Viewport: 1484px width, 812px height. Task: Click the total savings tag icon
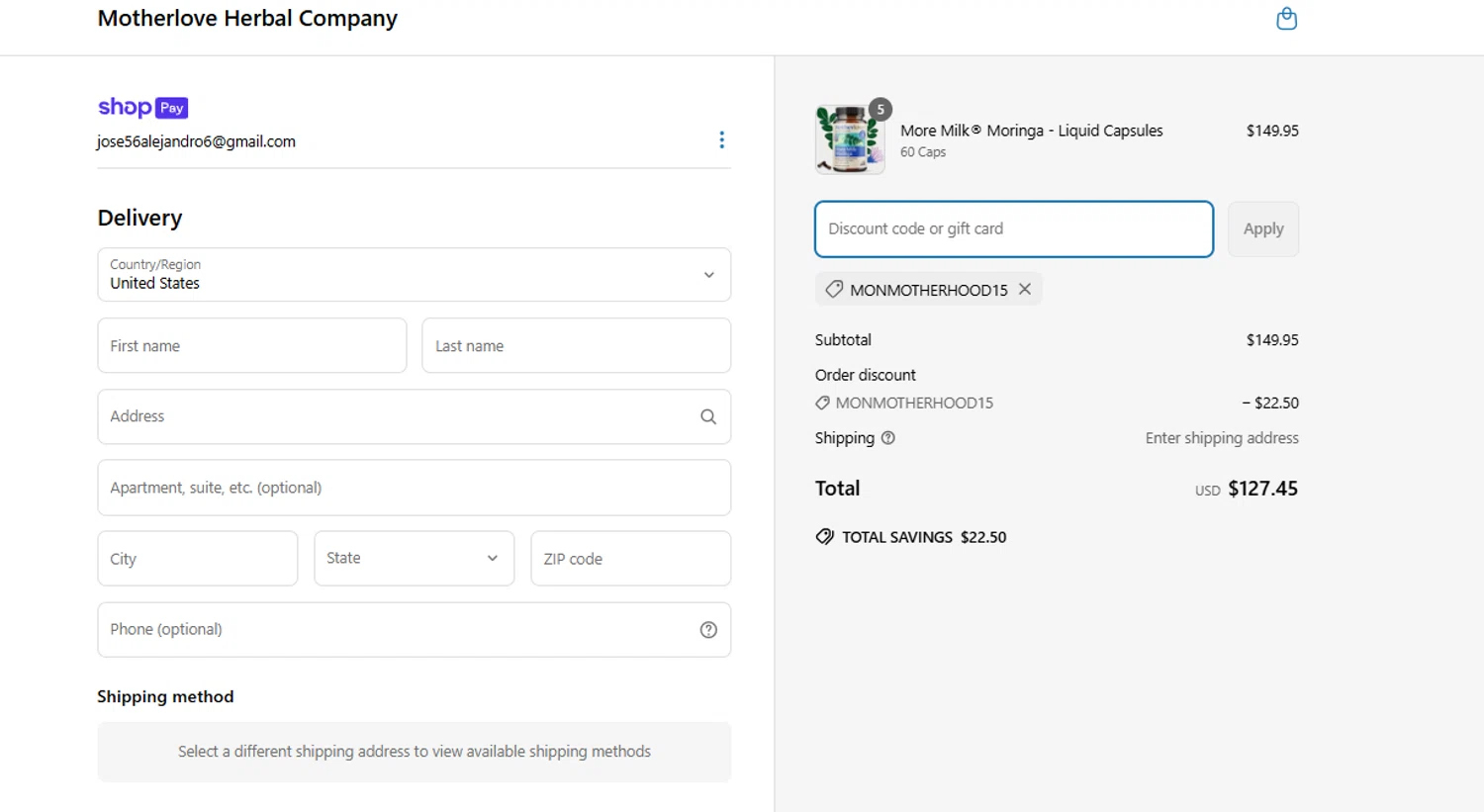825,537
